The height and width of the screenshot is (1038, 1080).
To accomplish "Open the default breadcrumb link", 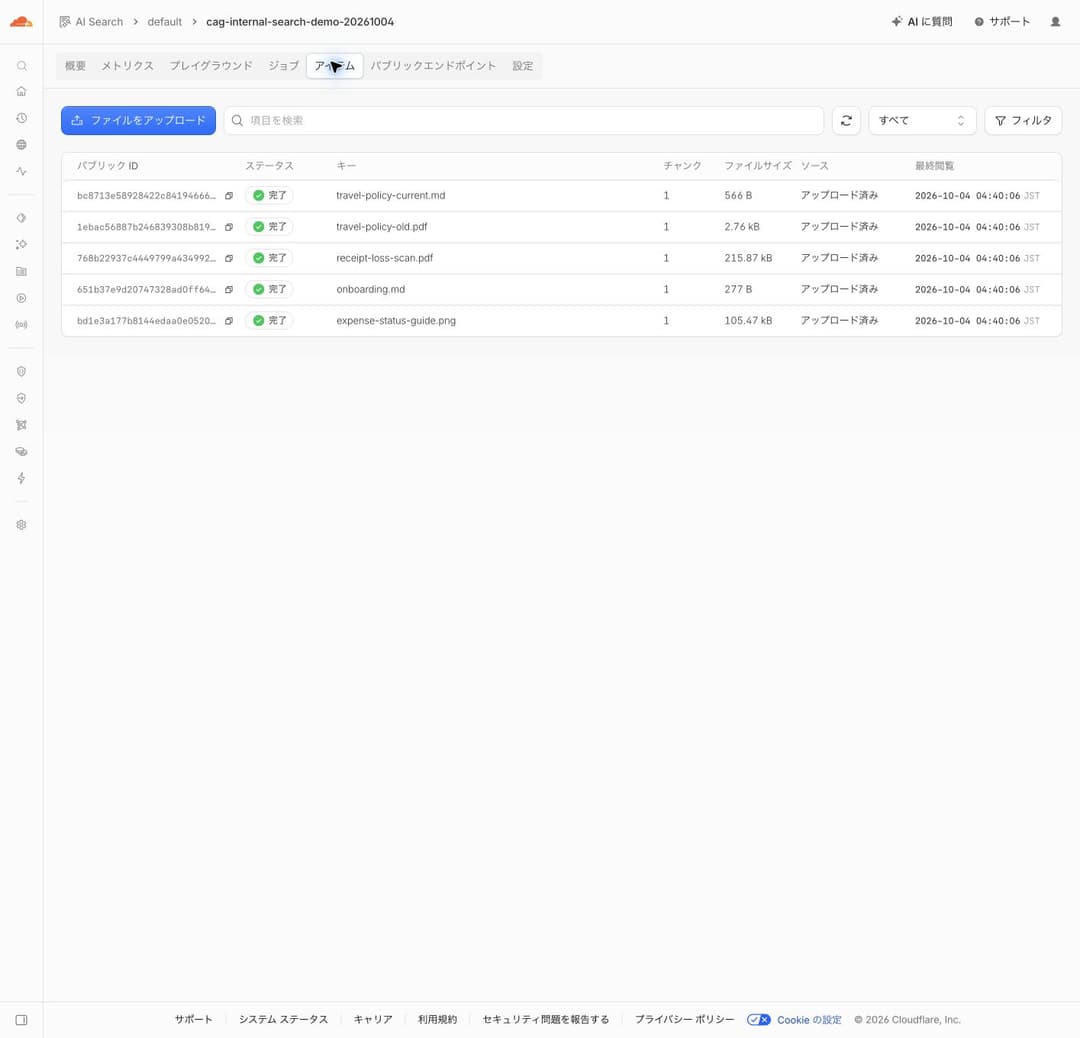I will tap(165, 22).
